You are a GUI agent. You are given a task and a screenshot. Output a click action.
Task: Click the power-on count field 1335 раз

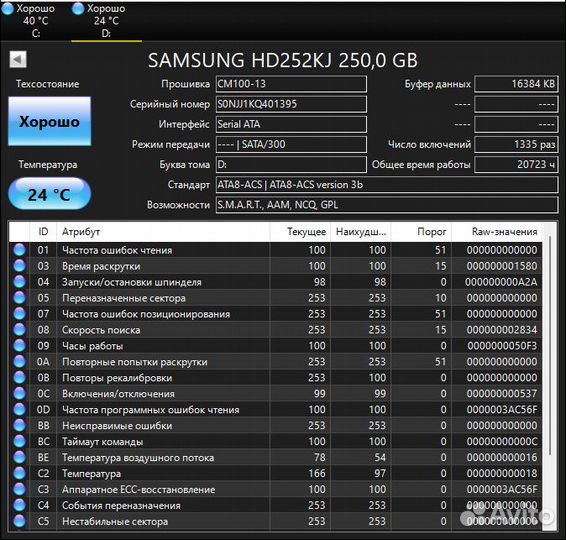[516, 144]
